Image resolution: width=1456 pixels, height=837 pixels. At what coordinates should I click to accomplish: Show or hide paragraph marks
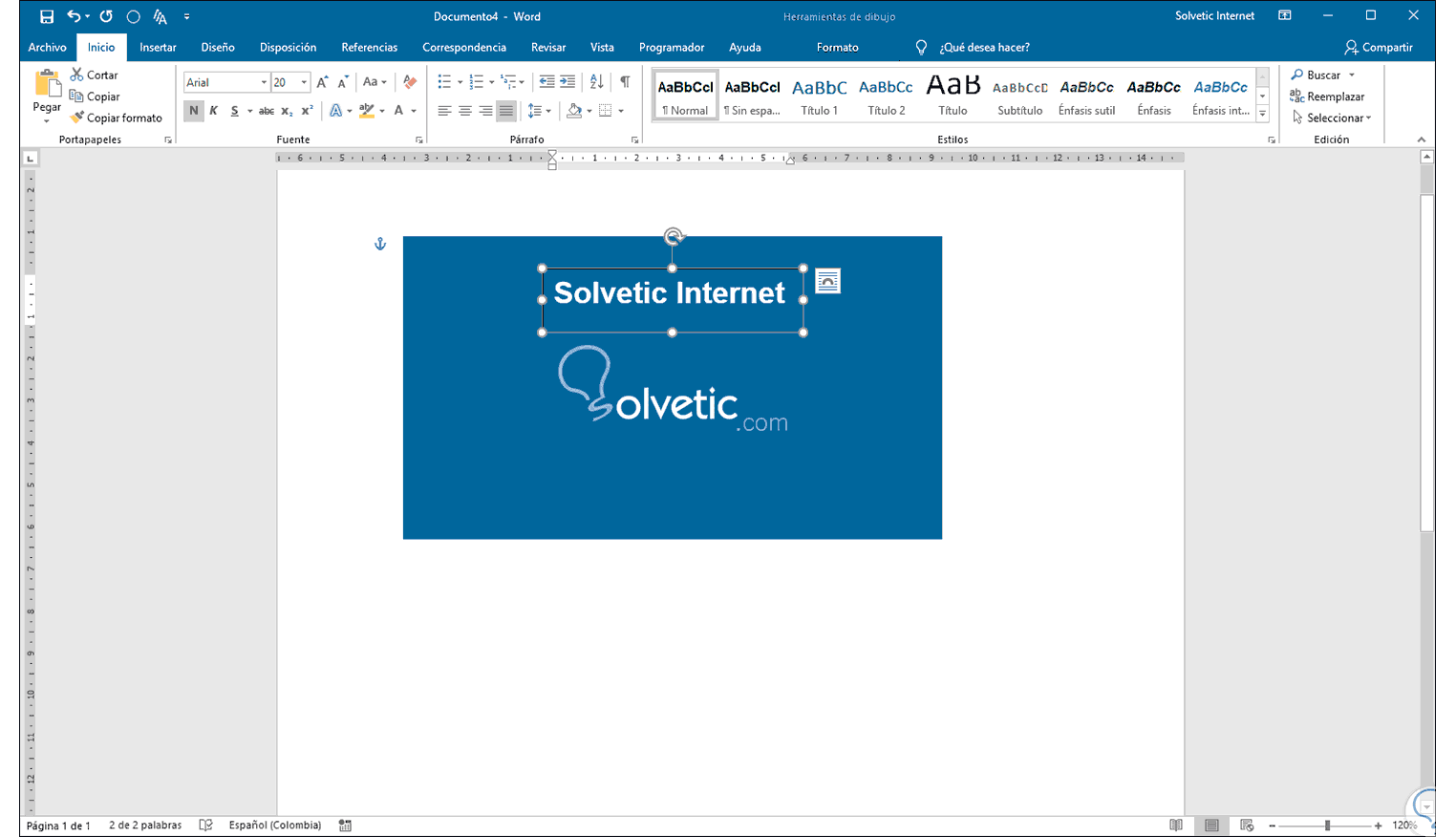pos(625,82)
